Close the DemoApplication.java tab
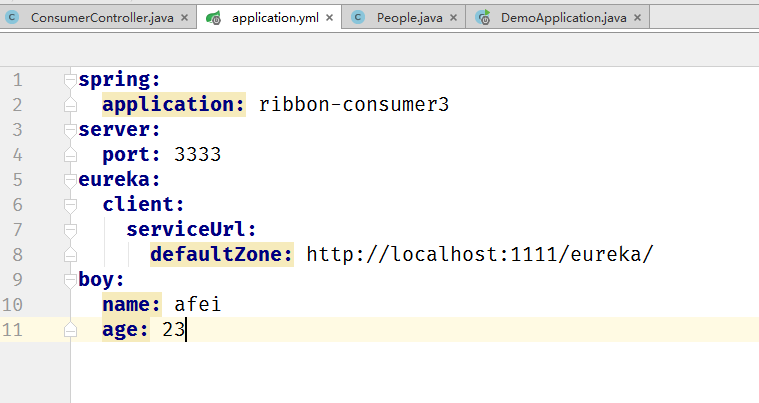 (x=638, y=18)
